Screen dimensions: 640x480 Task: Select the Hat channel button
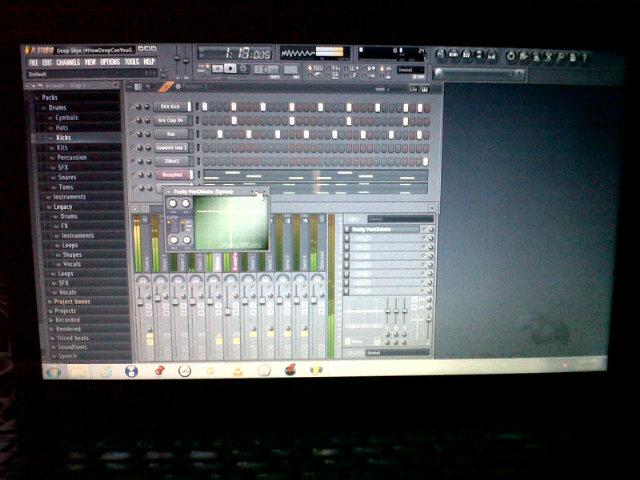coord(172,134)
